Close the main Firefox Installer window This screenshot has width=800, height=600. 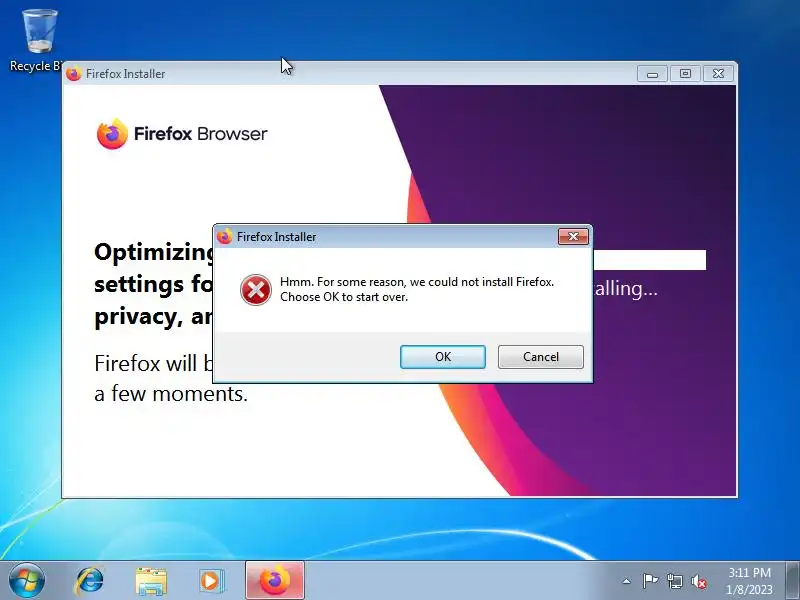(x=718, y=73)
